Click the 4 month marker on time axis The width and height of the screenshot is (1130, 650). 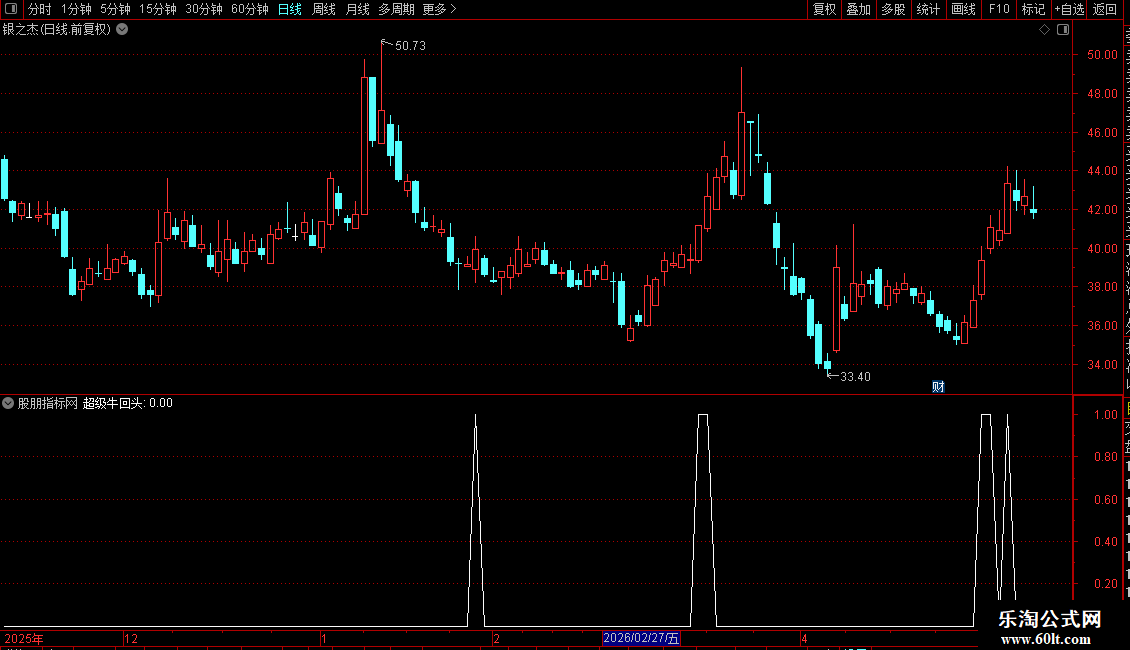tap(804, 638)
